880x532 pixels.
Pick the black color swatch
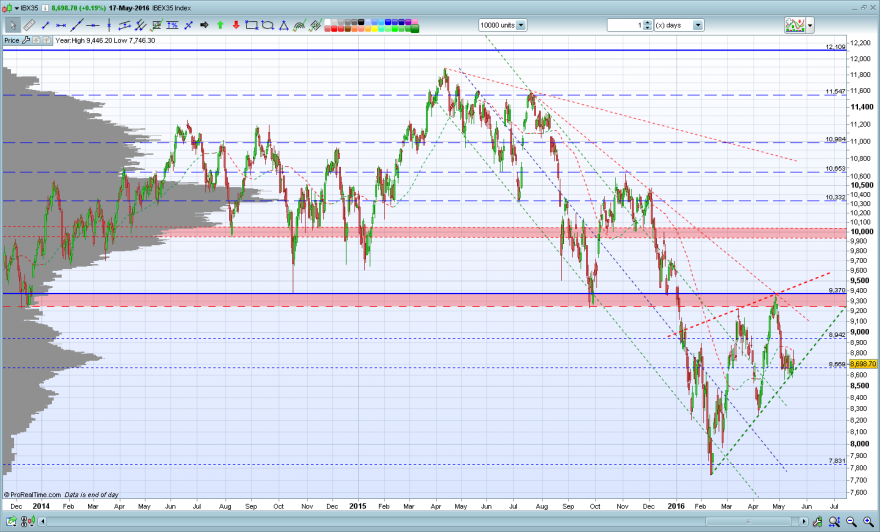(x=361, y=21)
